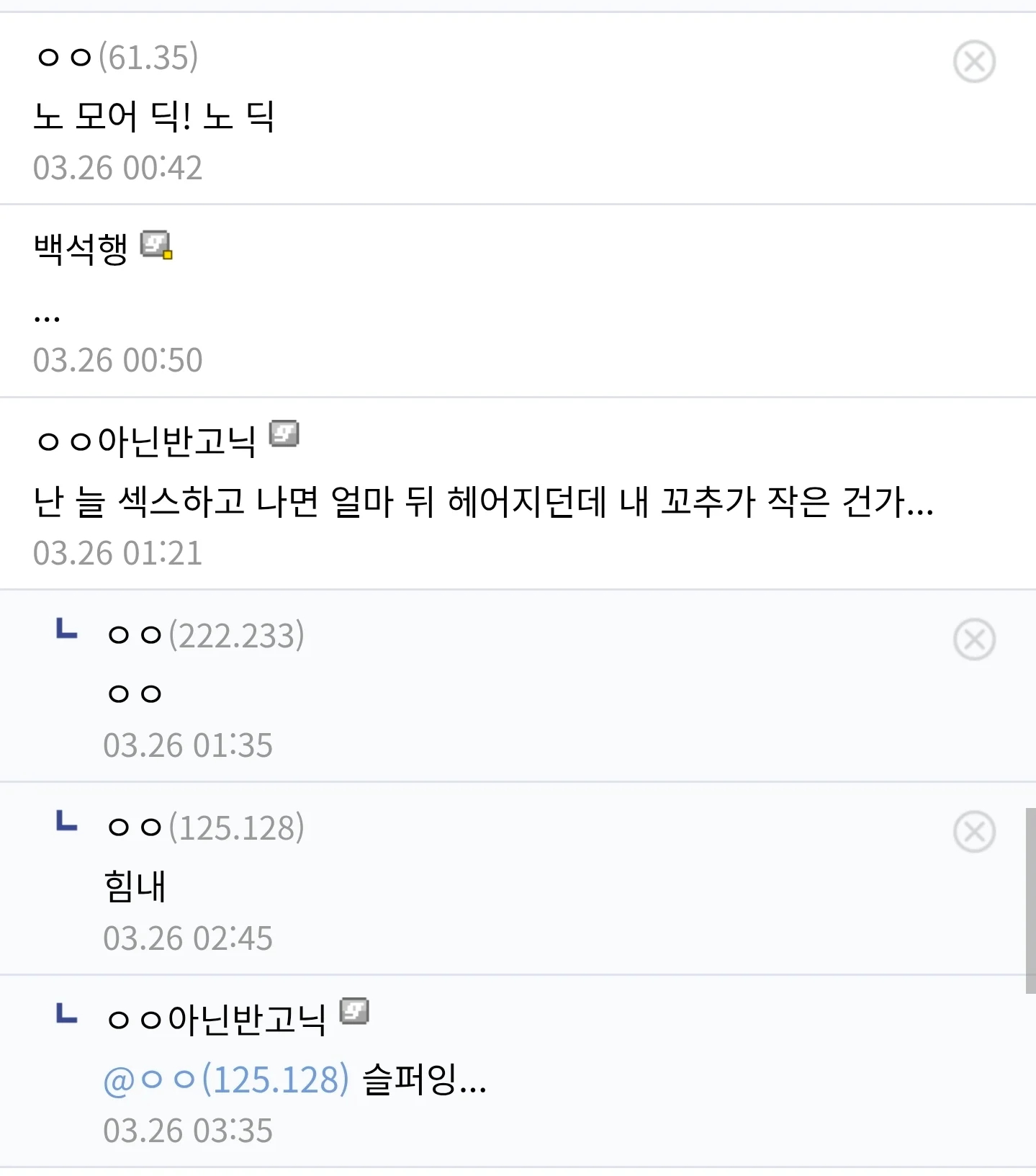The image size is (1036, 1176).
Task: Open the gallog icon next to 백석행
Action: 156,245
